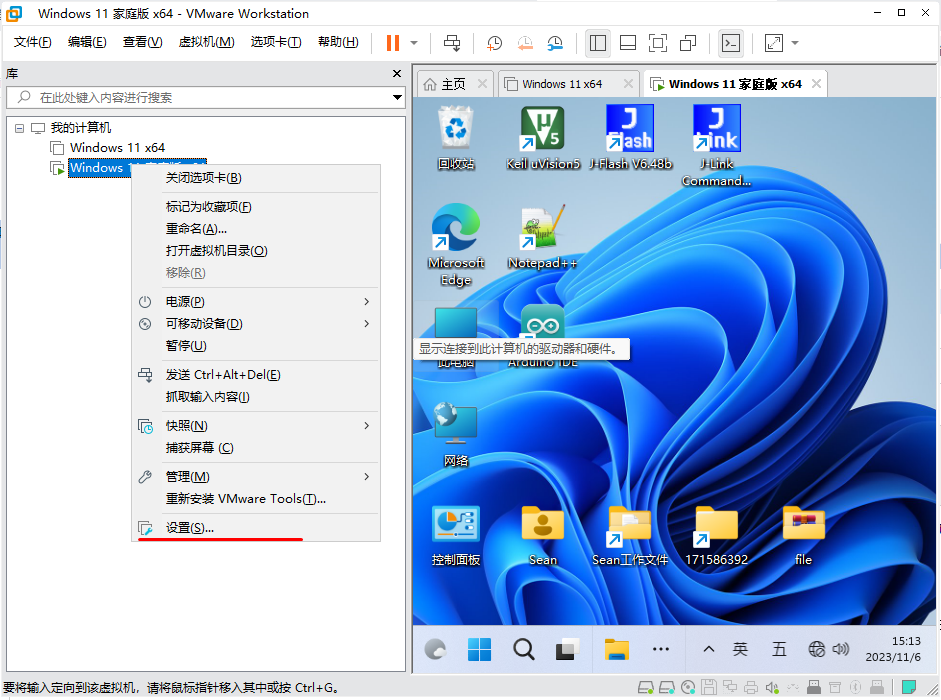The width and height of the screenshot is (941, 700).
Task: Open the 文件(F) menu
Action: [32, 41]
